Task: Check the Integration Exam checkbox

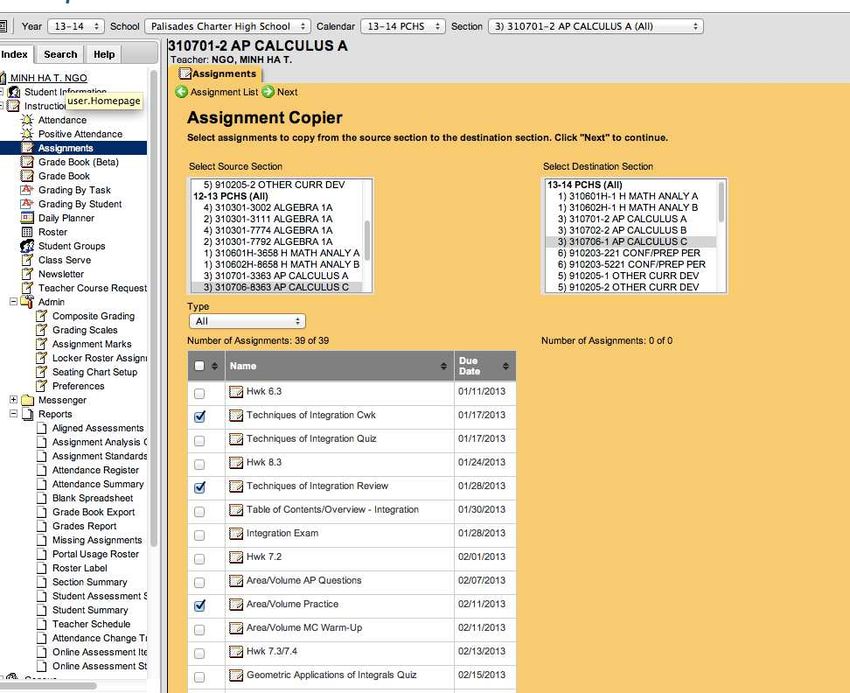Action: tap(199, 535)
